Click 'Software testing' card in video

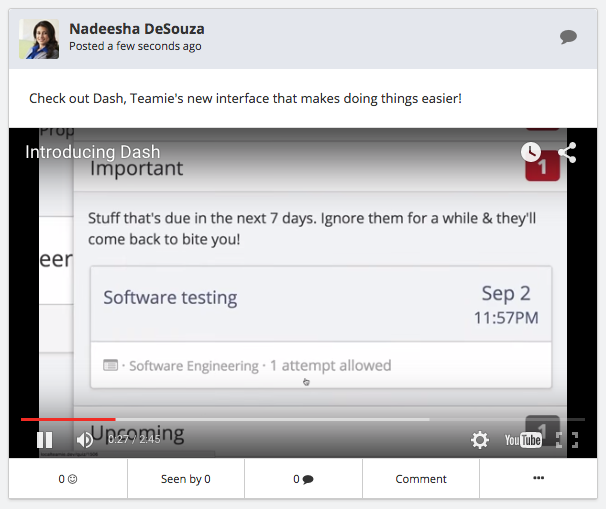pos(321,327)
